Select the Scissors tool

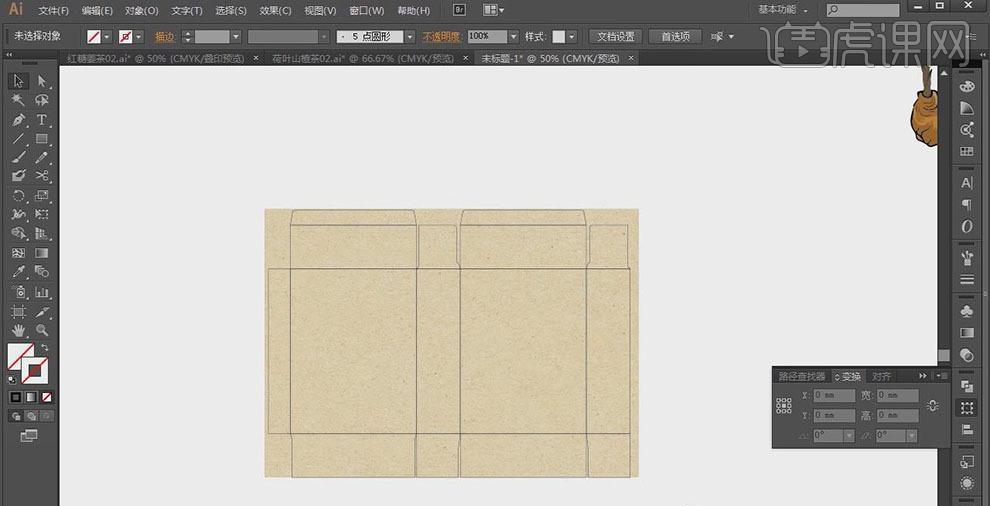click(42, 176)
